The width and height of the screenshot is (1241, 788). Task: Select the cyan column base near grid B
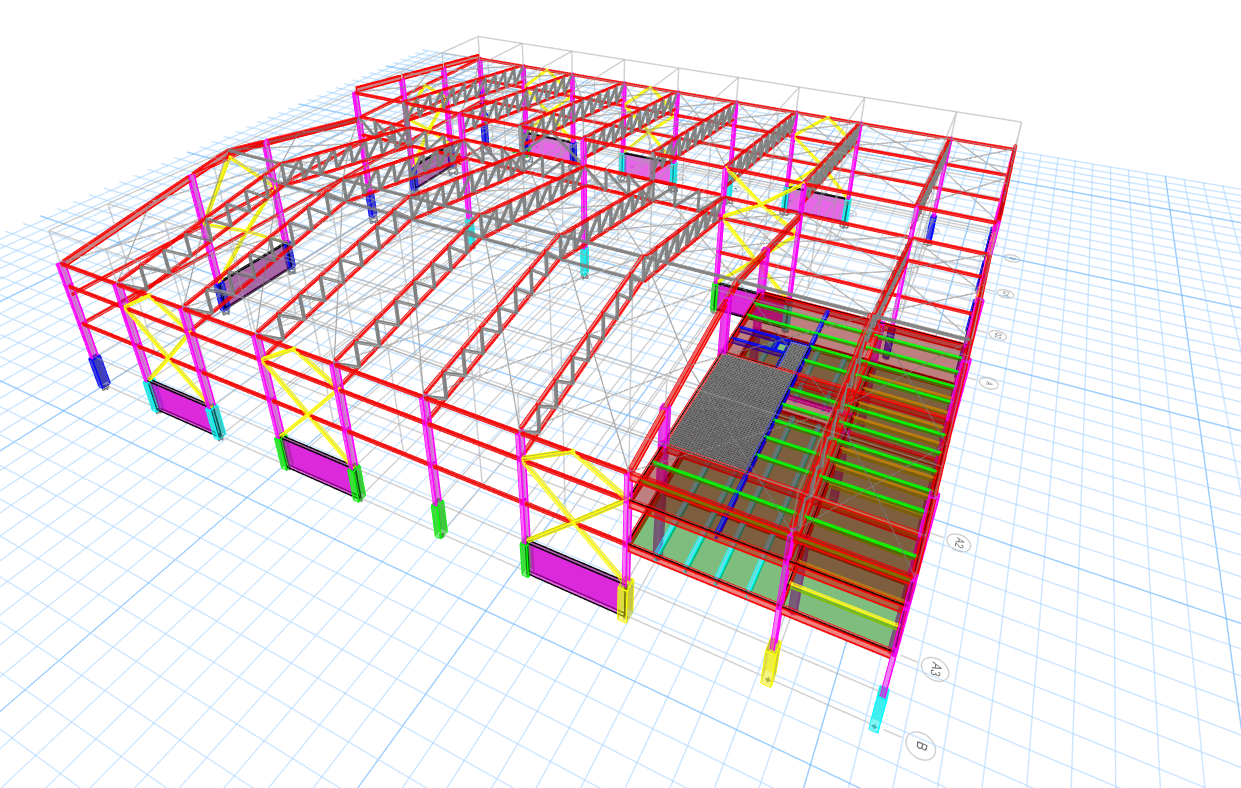pyautogui.click(x=879, y=709)
